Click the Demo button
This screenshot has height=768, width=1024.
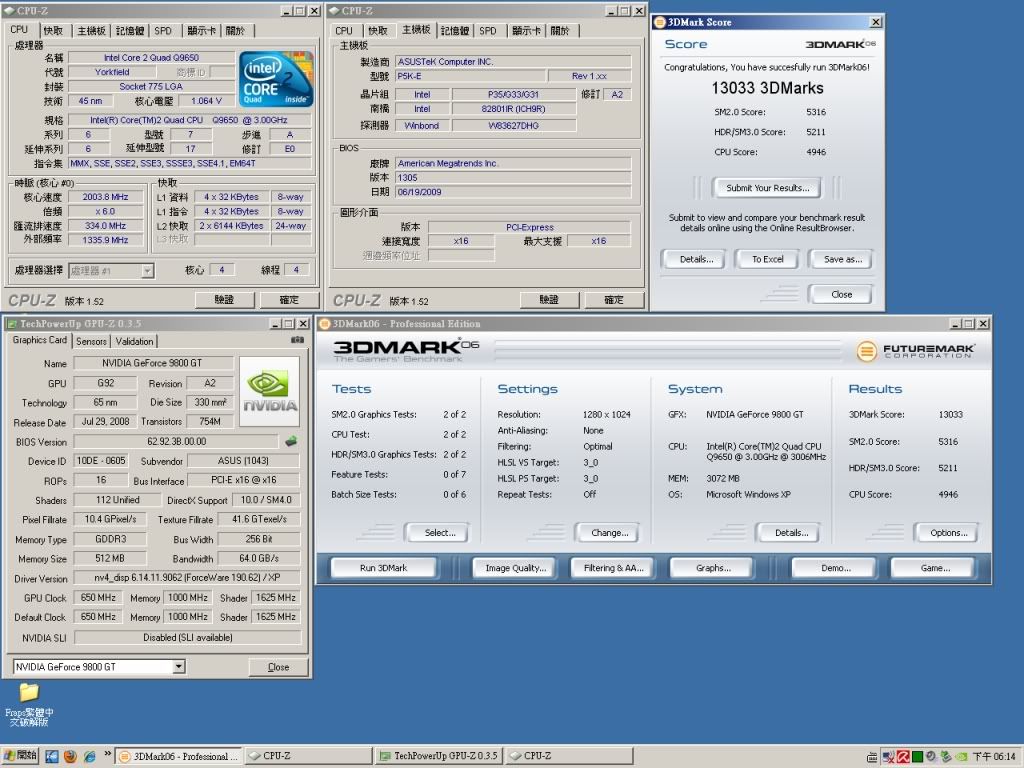pyautogui.click(x=836, y=568)
